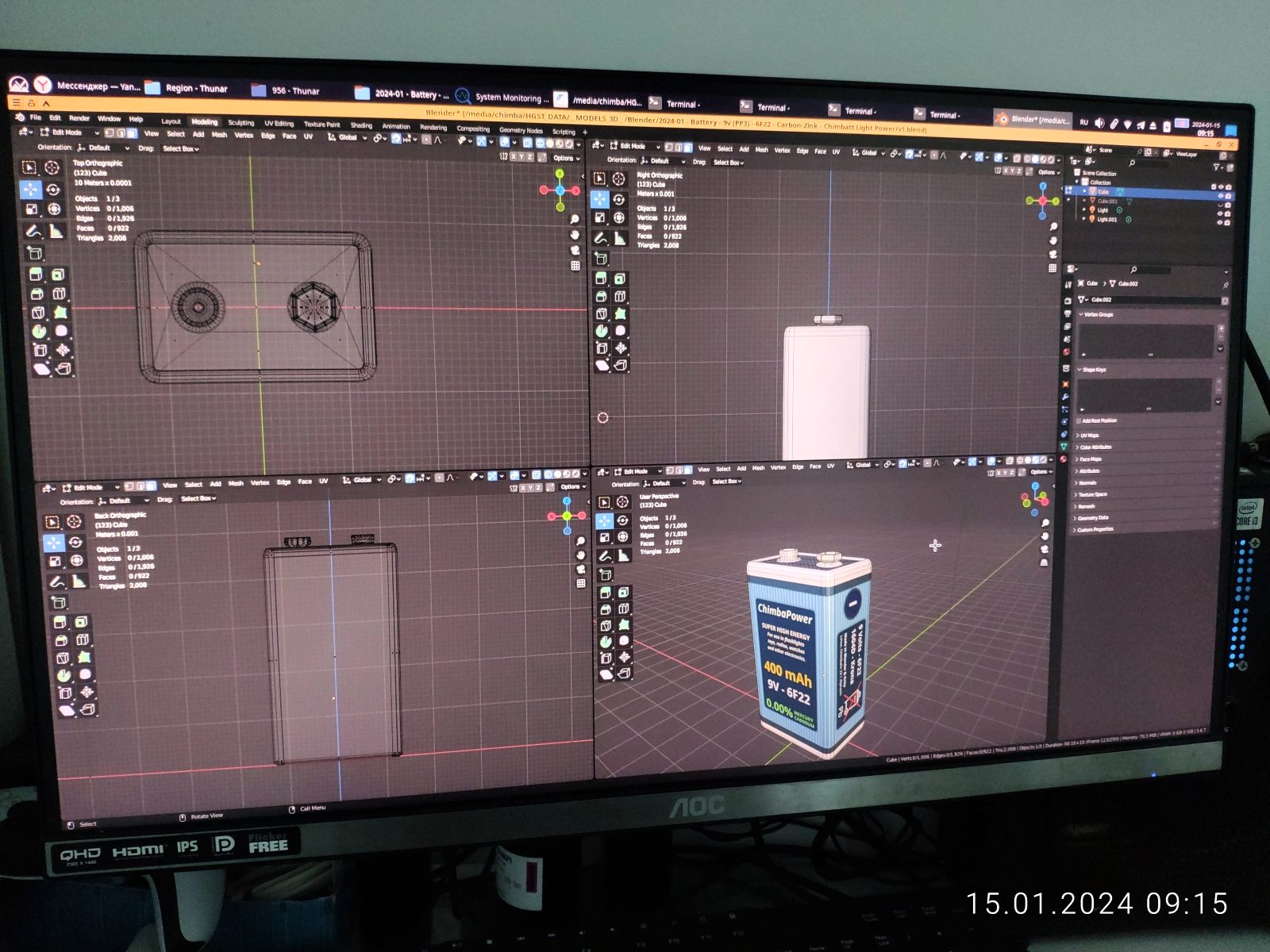Click the RU keyboard layout indicator

pos(1083,122)
